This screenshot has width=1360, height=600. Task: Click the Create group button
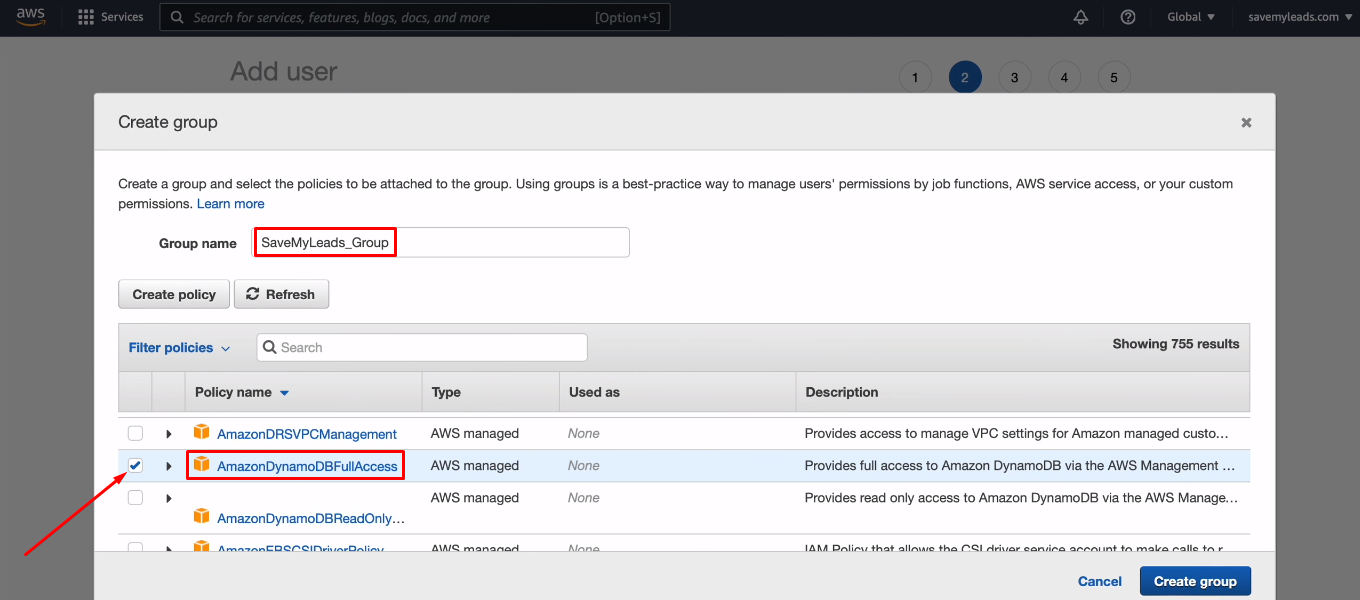(x=1195, y=581)
